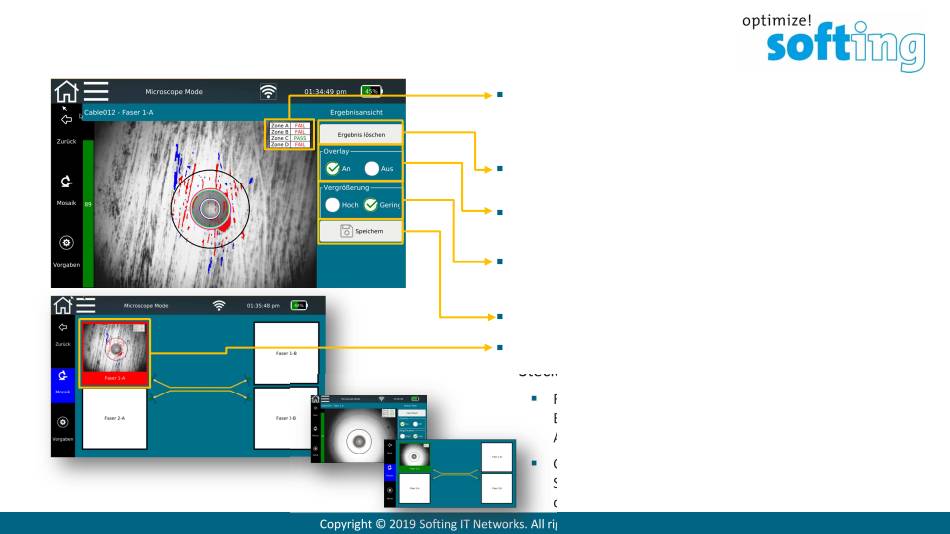The width and height of the screenshot is (950, 534).
Task: Open the hamburger menu in the mosaic screen
Action: click(85, 305)
